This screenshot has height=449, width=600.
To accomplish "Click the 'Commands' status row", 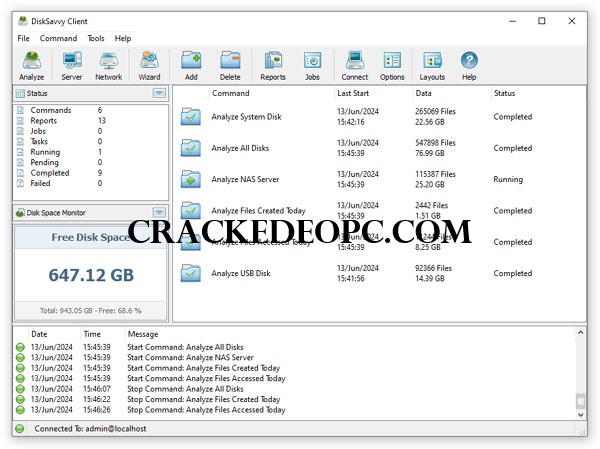I will (x=59, y=110).
